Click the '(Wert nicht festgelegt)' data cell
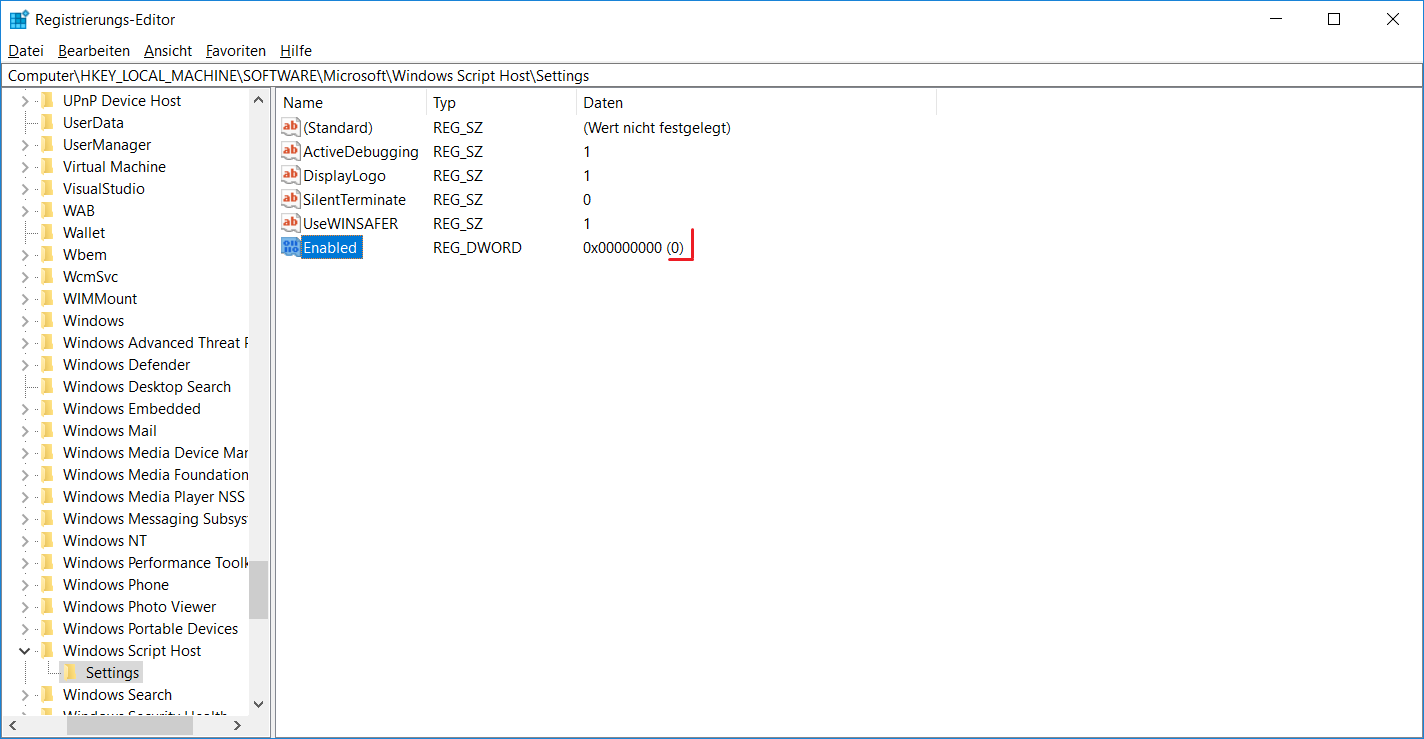The image size is (1424, 739). (657, 127)
